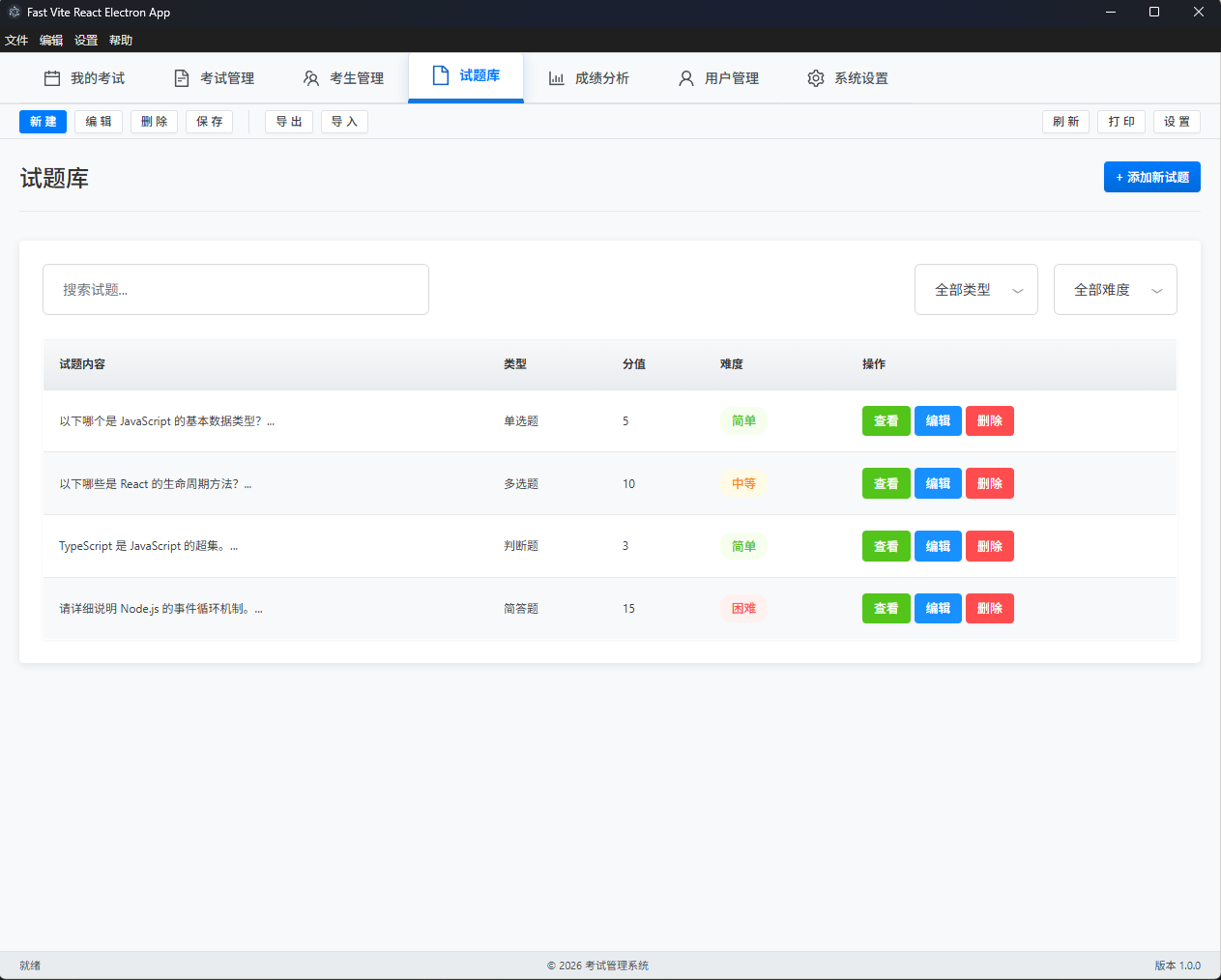Image resolution: width=1221 pixels, height=980 pixels.
Task: Click the calendar icon beside 我的考试
Action: (x=52, y=78)
